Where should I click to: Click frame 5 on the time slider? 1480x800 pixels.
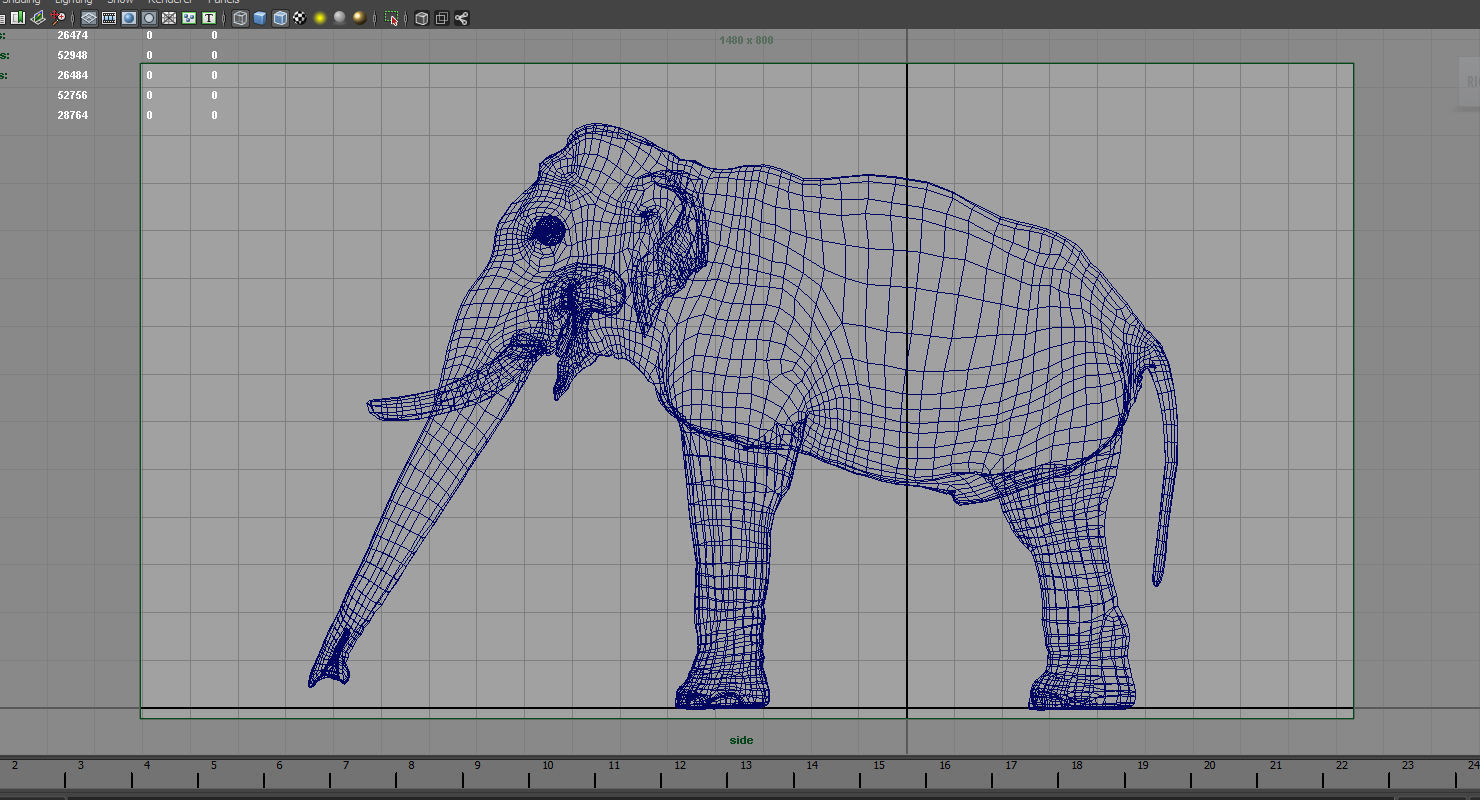point(213,766)
